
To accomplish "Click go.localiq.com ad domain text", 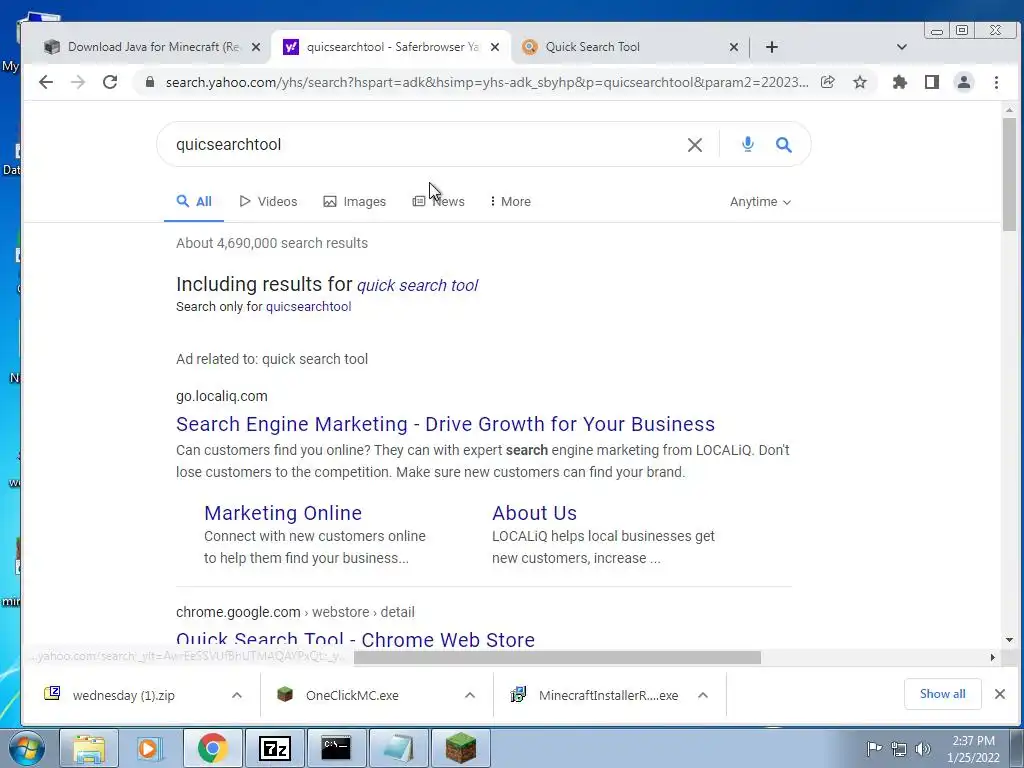I will [221, 396].
